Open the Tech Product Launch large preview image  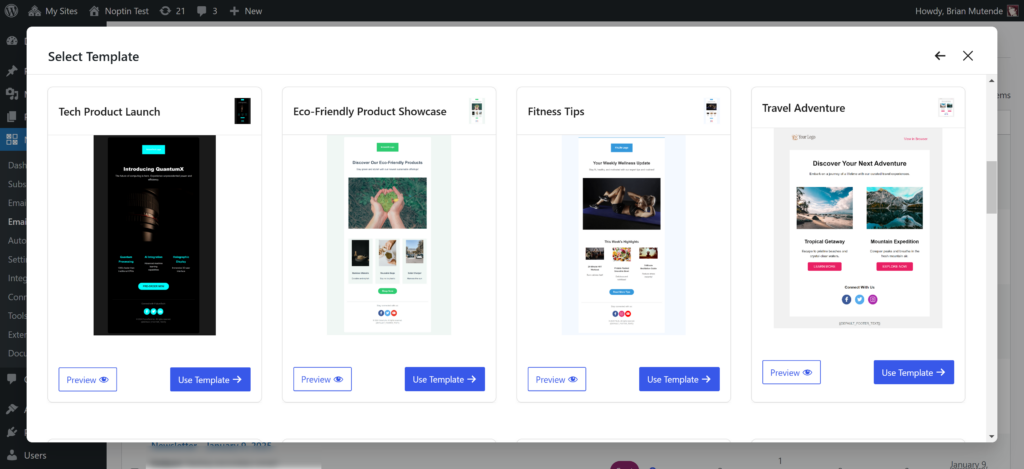pos(154,235)
